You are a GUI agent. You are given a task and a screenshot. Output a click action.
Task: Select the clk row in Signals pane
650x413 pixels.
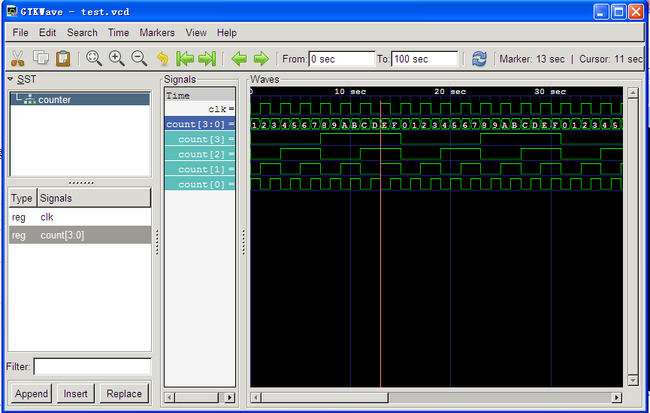click(200, 109)
